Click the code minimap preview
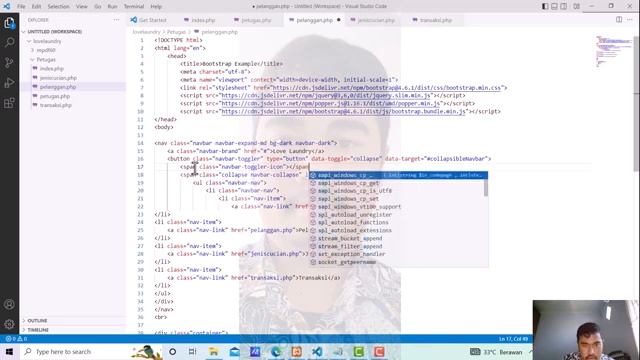The height and width of the screenshot is (360, 640). coord(614,51)
